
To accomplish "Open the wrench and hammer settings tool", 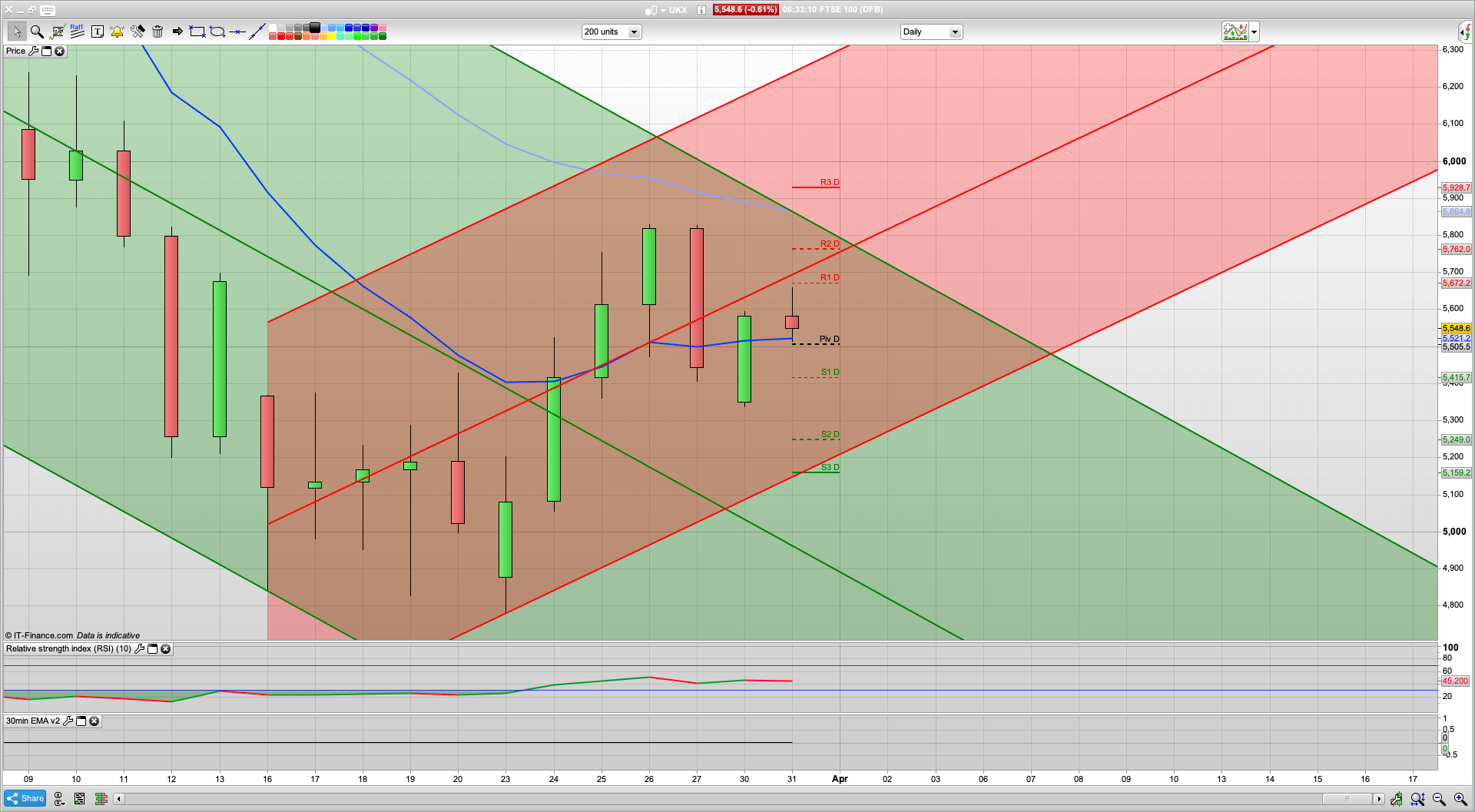I will pyautogui.click(x=138, y=31).
